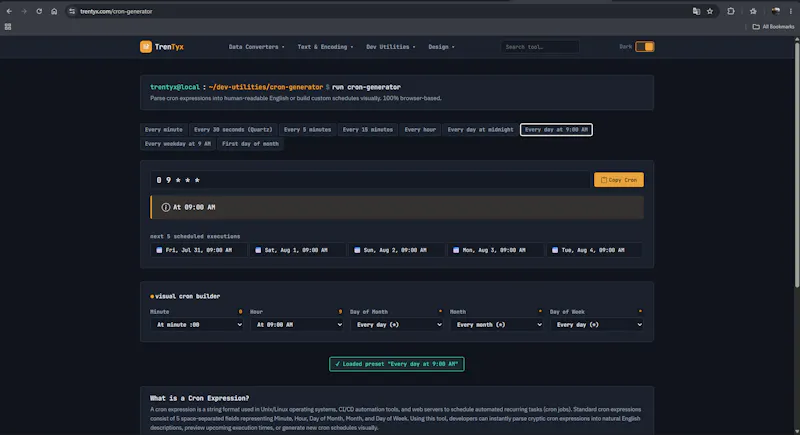
Task: Open the Month dropdown
Action: 497,324
